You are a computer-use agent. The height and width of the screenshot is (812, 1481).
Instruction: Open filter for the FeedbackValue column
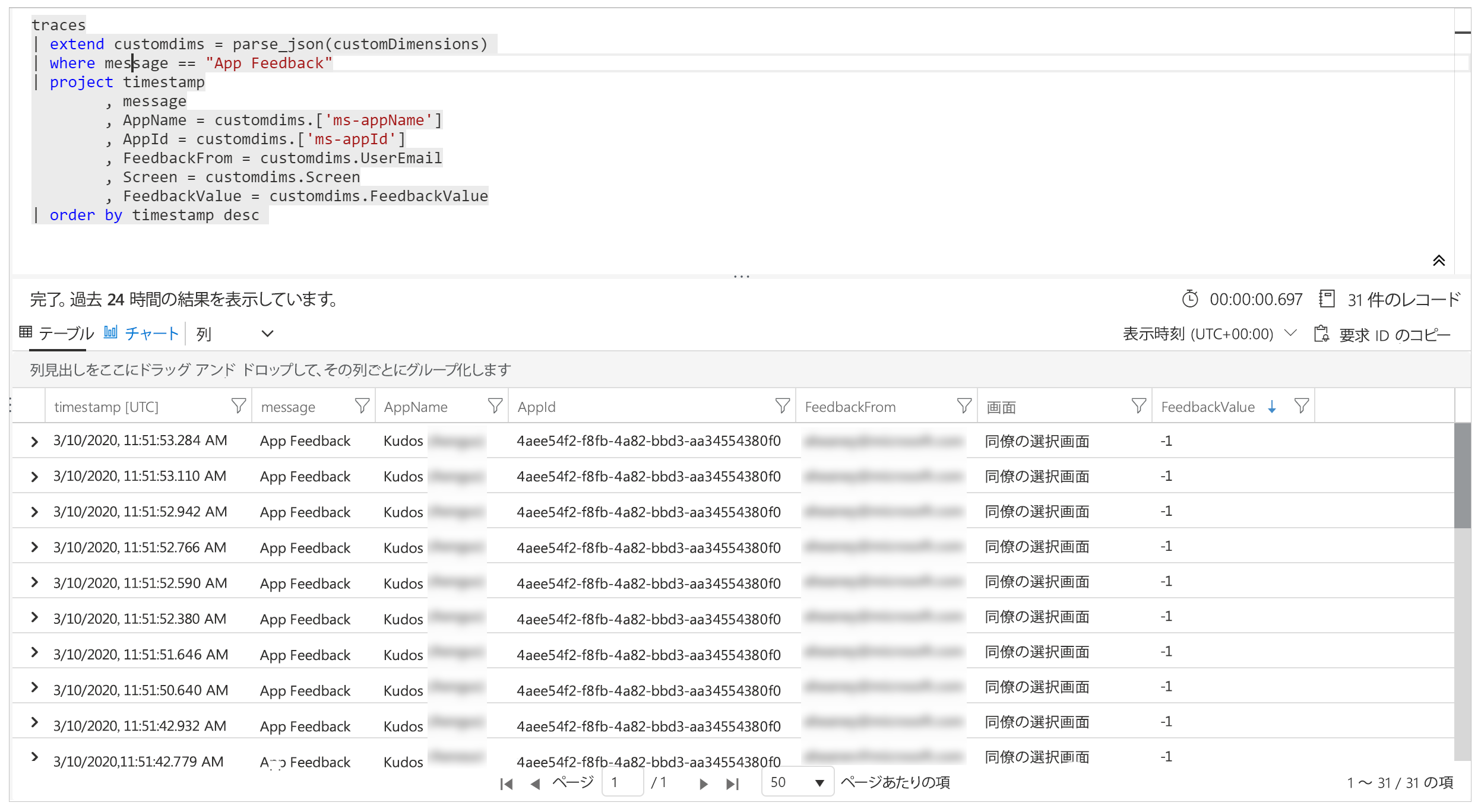point(1301,406)
